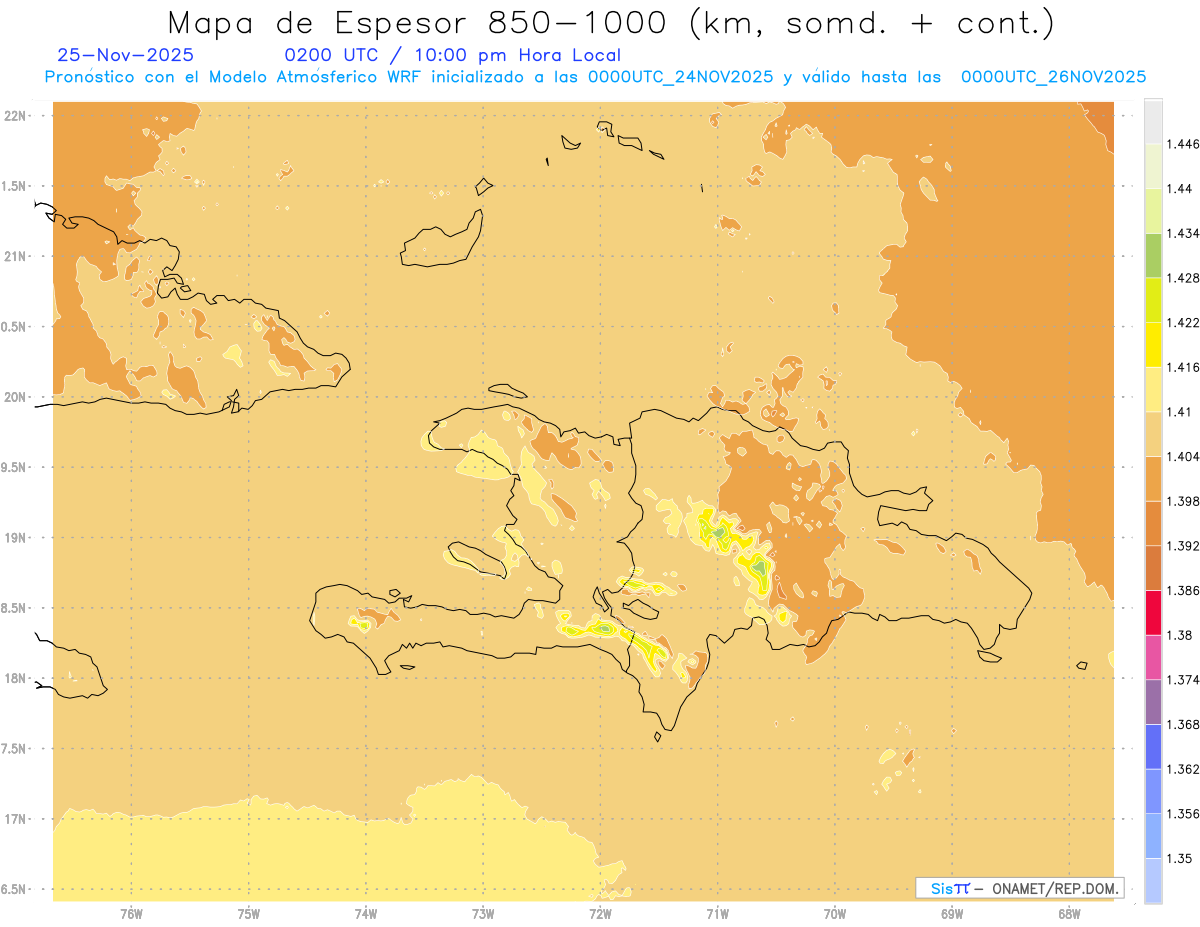Click the legend value 1.35
Screen dimensions: 1200x927
[1180, 858]
